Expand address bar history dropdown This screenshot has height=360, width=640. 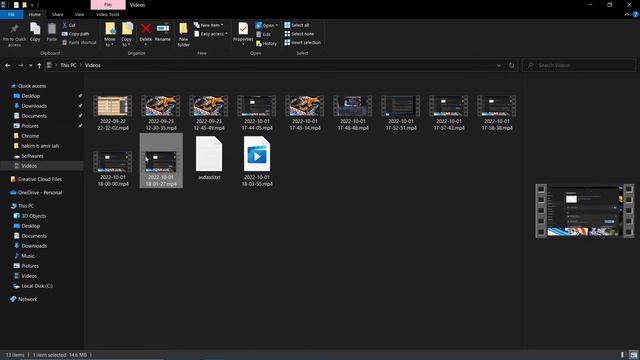pyautogui.click(x=498, y=65)
